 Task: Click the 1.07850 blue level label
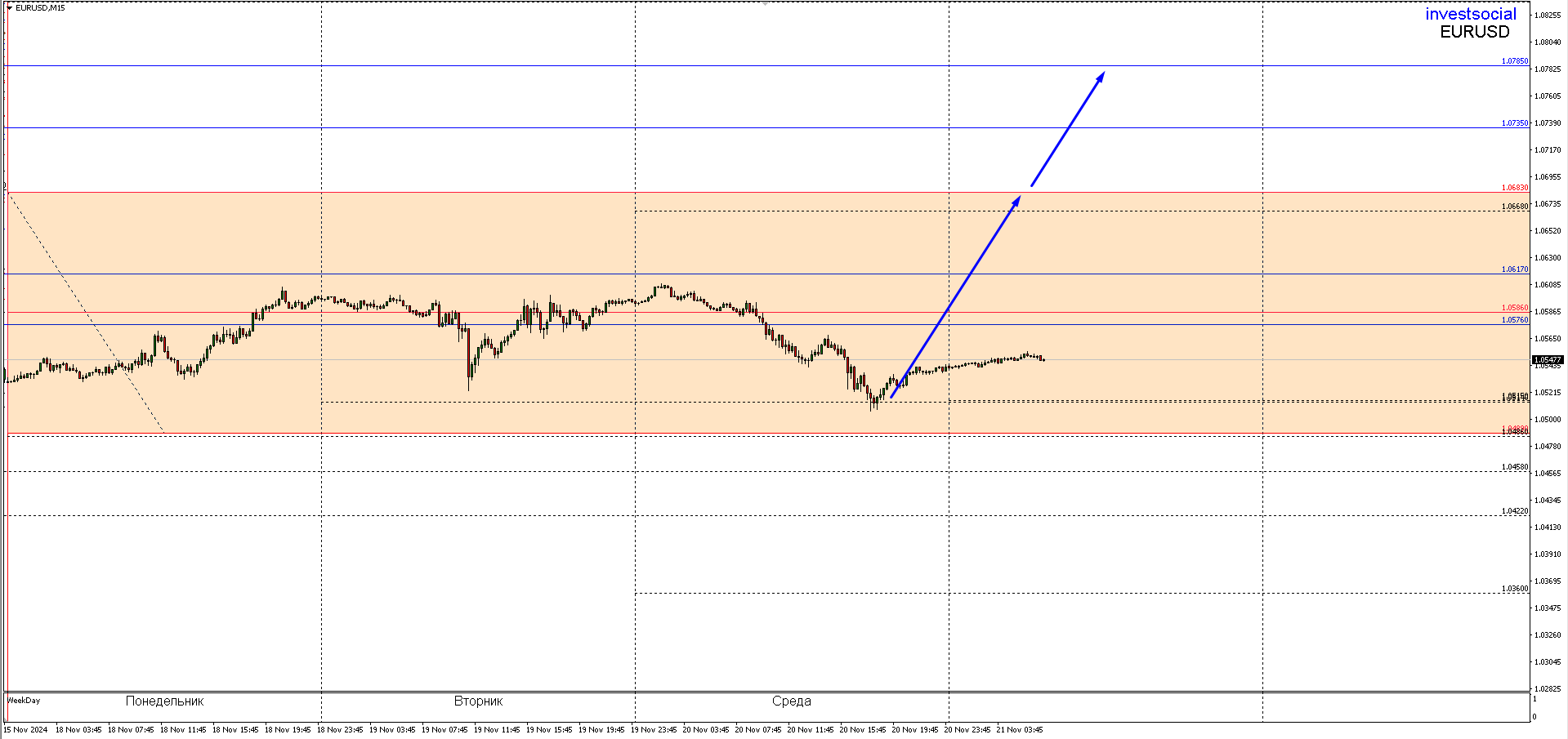pos(1515,61)
